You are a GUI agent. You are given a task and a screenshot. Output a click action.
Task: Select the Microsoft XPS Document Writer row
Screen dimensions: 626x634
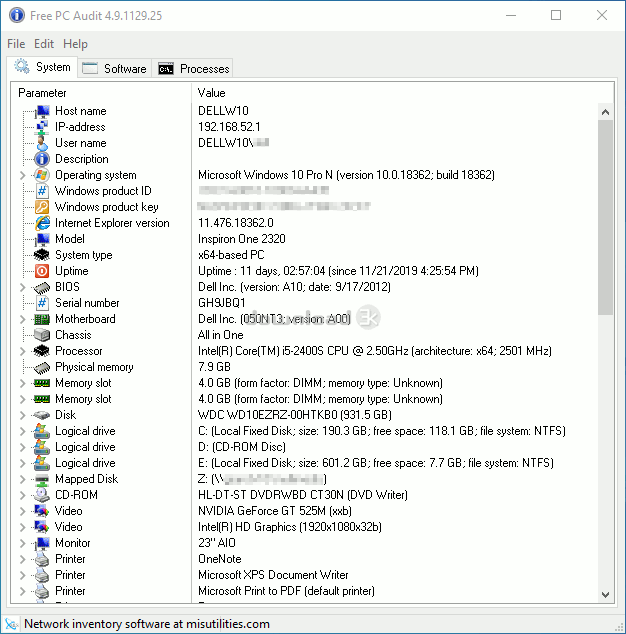273,575
